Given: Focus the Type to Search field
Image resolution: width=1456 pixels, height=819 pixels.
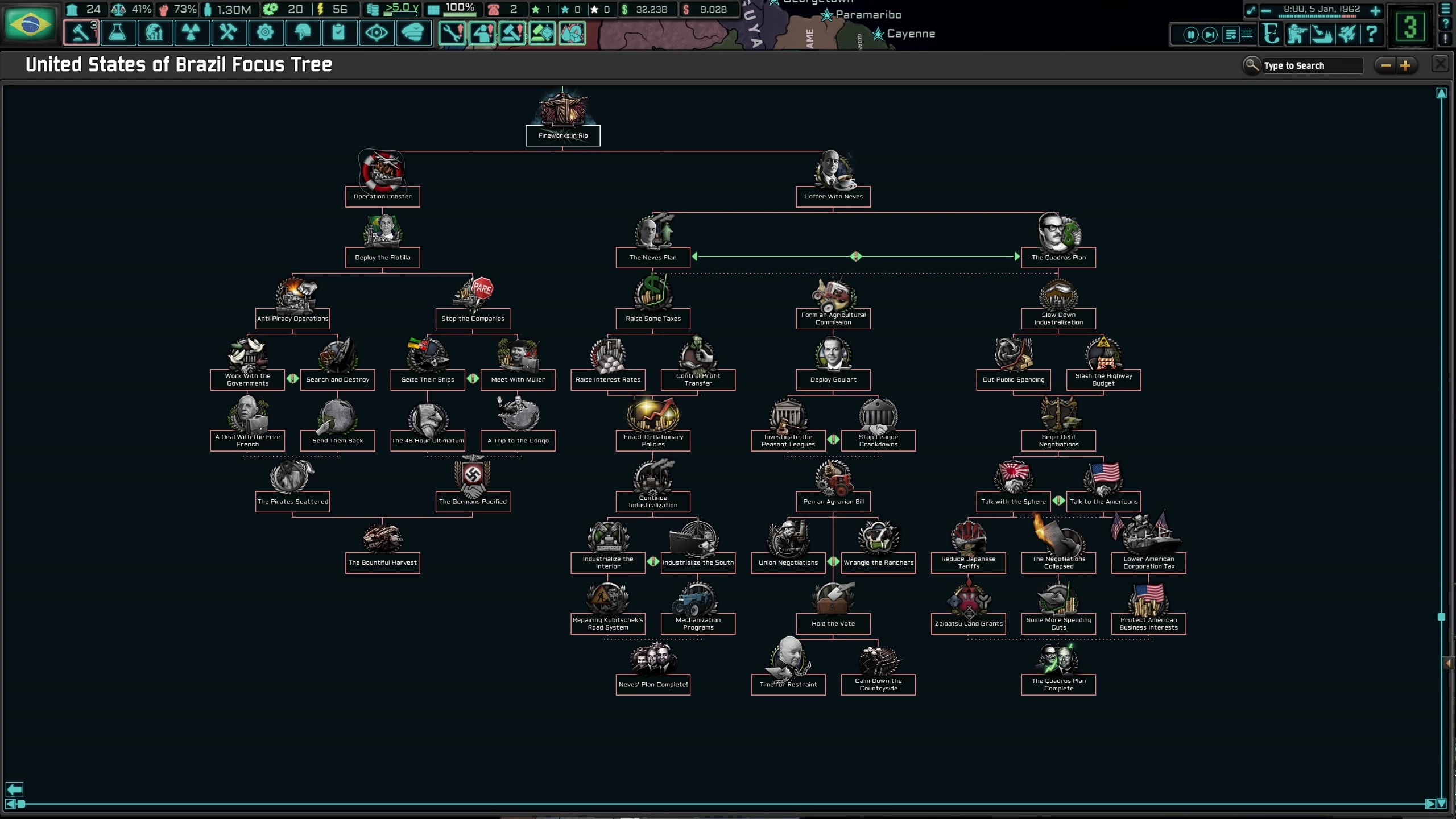Looking at the screenshot, I should (x=1312, y=65).
